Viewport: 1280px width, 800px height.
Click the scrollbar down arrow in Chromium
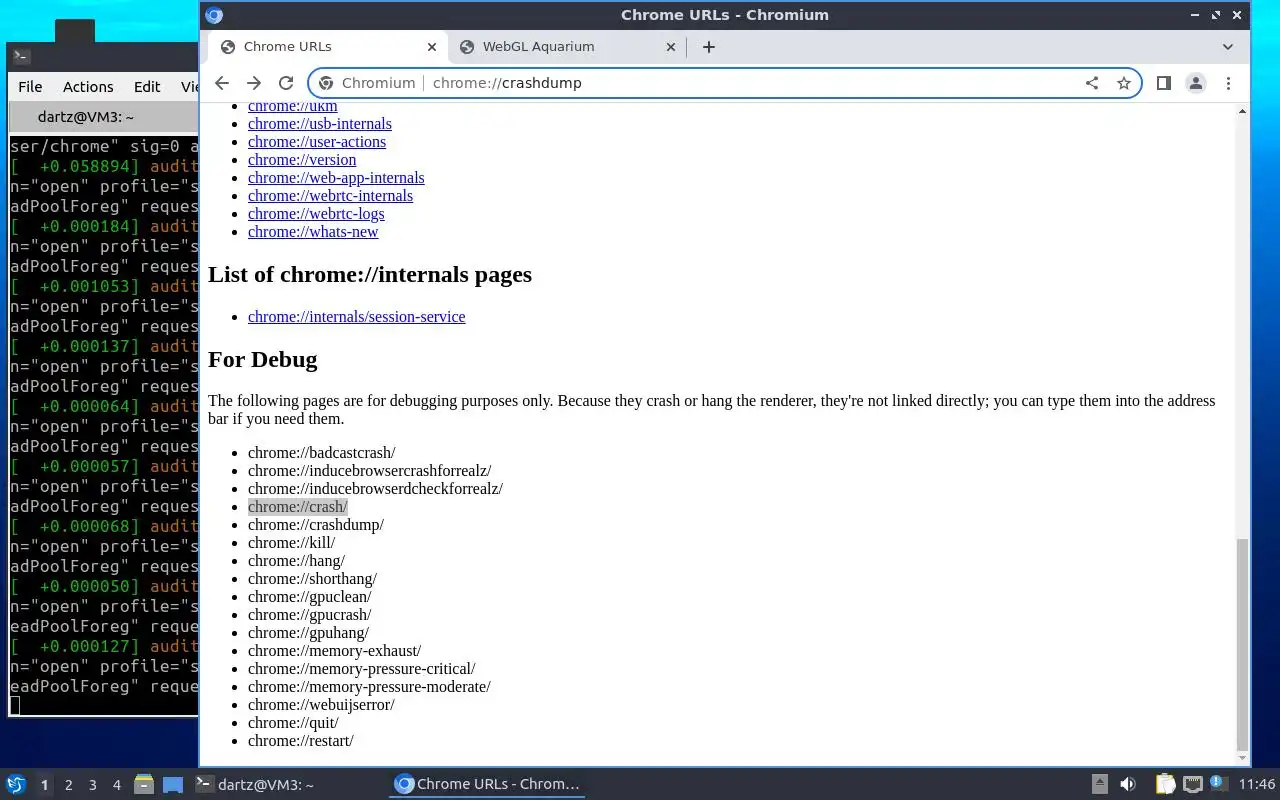click(x=1242, y=758)
